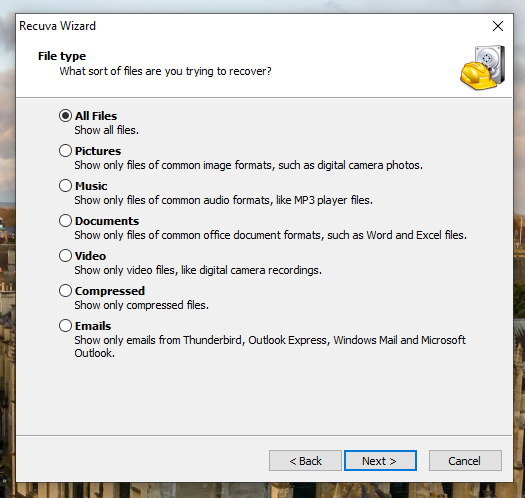Go to the next wizard step
Screen dimensions: 525x498
click(x=380, y=461)
